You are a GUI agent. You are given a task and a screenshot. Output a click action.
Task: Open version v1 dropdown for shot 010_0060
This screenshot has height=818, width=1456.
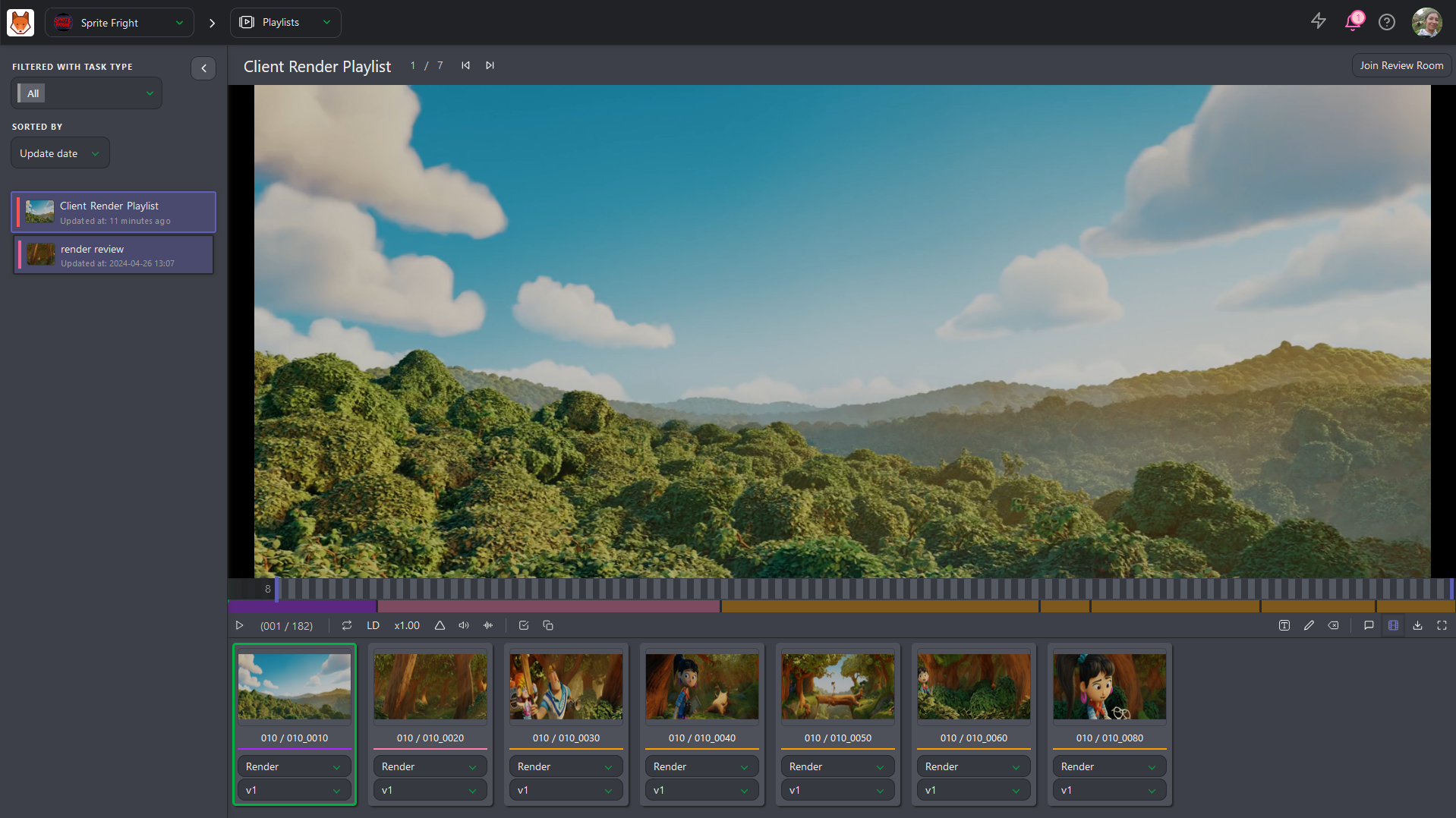point(974,790)
